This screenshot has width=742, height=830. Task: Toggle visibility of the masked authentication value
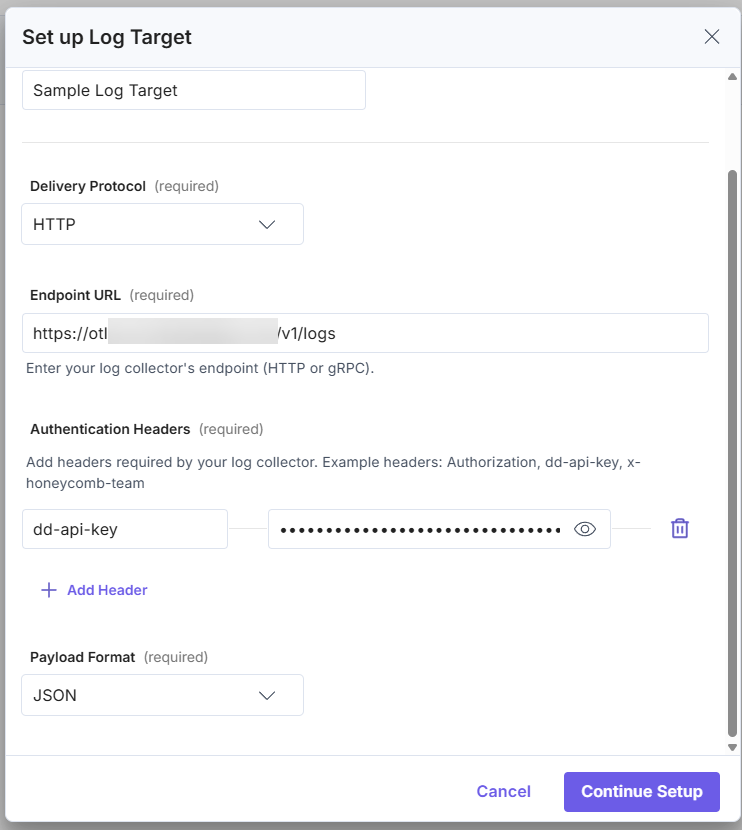pos(585,528)
